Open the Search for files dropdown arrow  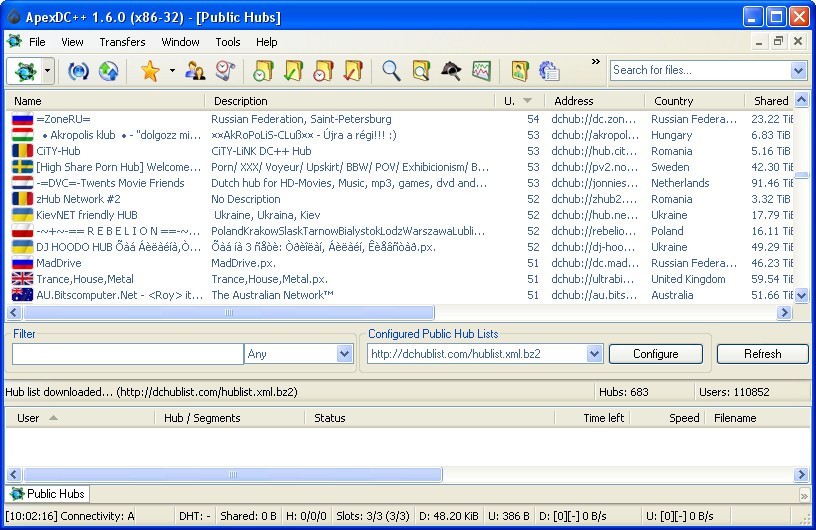click(799, 70)
